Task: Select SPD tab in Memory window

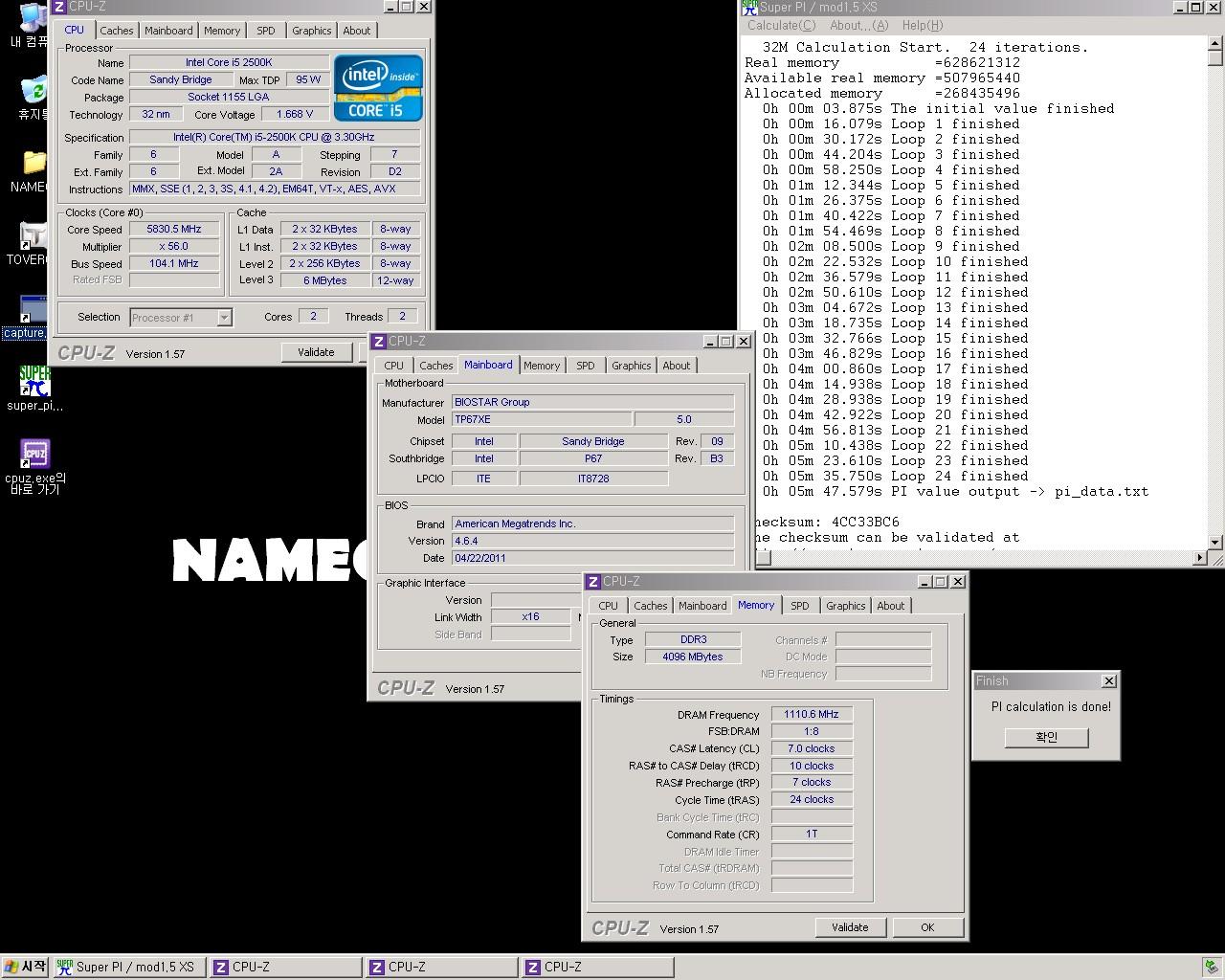Action: (800, 606)
